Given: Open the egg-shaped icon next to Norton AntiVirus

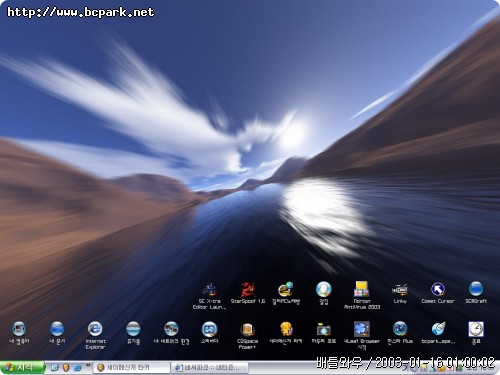Looking at the screenshot, I should pyautogui.click(x=324, y=293).
